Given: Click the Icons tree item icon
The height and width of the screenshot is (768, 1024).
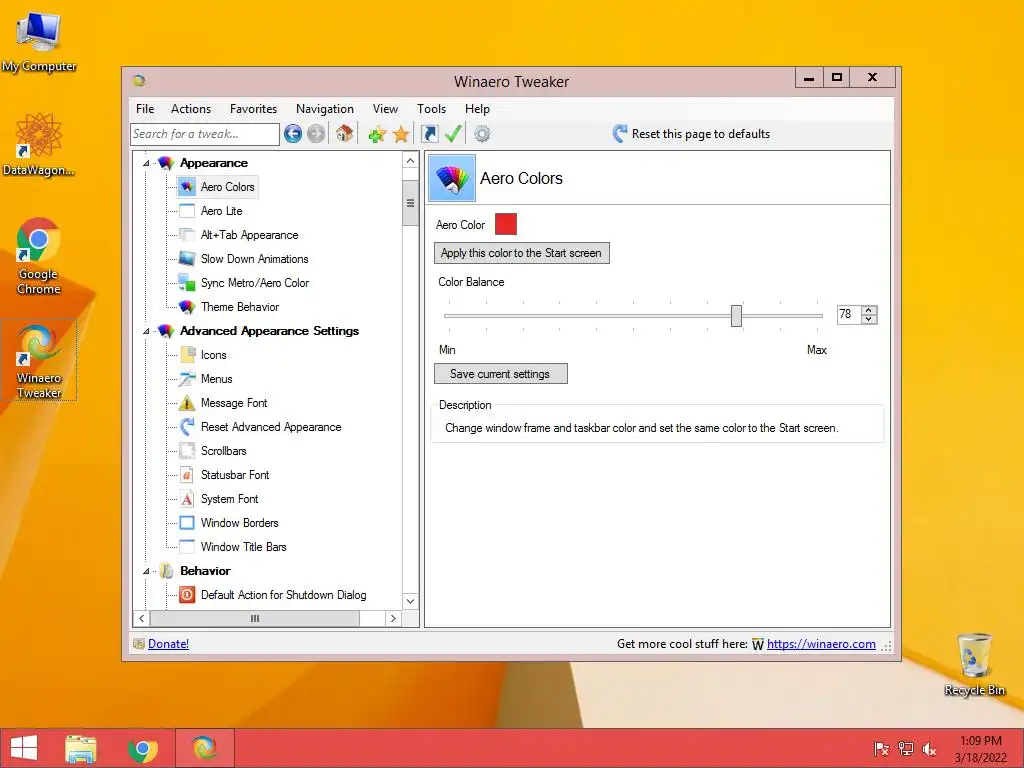Looking at the screenshot, I should (187, 355).
